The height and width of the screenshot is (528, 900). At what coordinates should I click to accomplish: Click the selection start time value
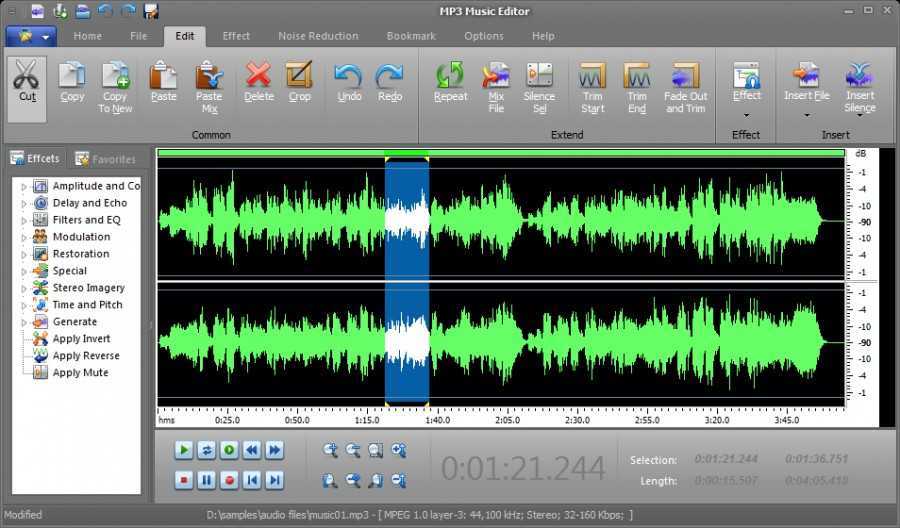[726, 459]
